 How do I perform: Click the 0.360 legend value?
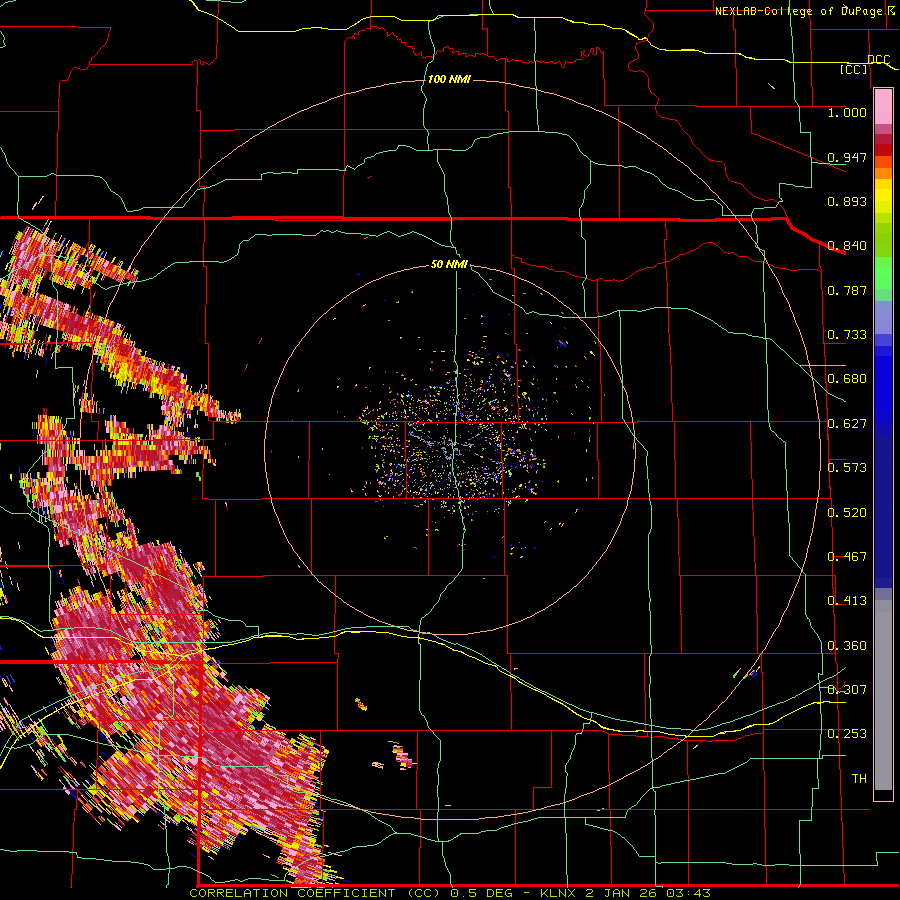click(x=847, y=646)
